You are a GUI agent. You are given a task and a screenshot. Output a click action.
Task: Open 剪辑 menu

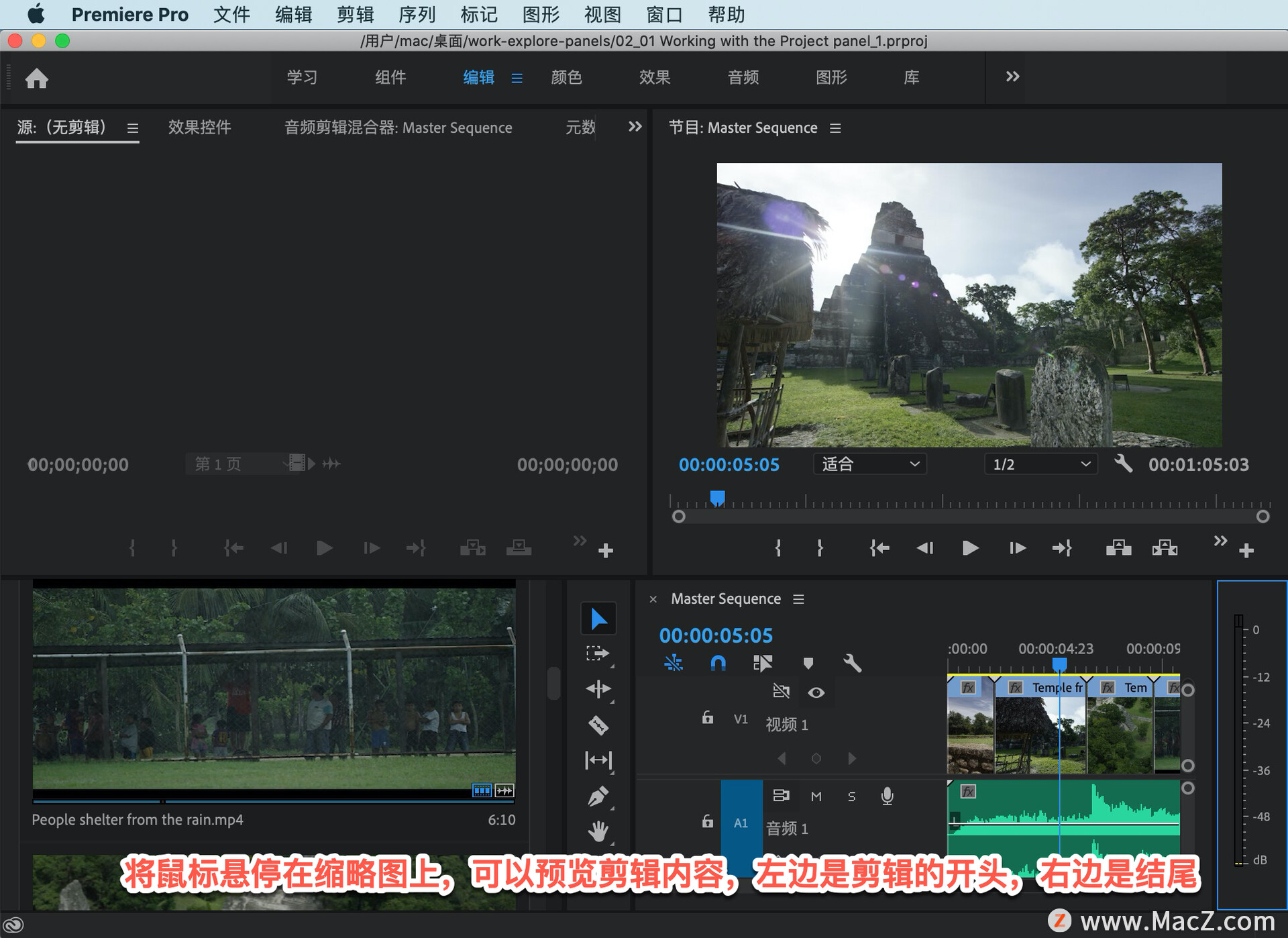pos(355,14)
